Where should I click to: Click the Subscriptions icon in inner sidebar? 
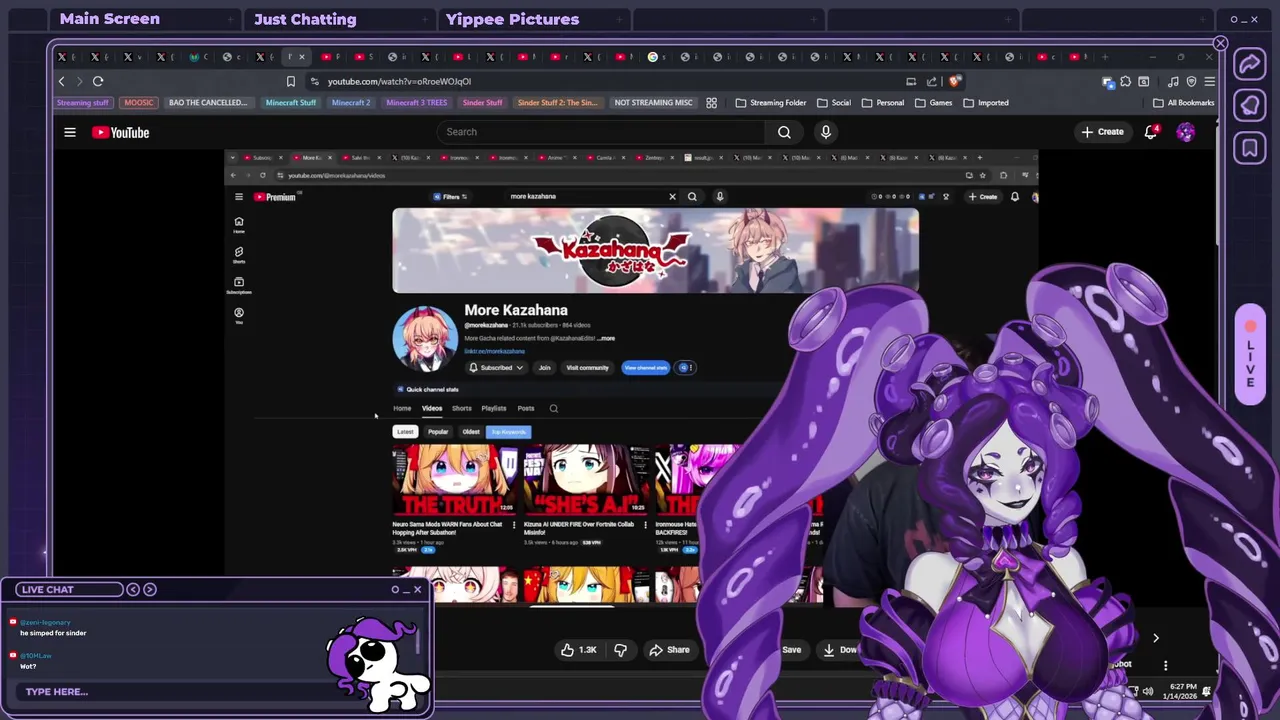238,285
